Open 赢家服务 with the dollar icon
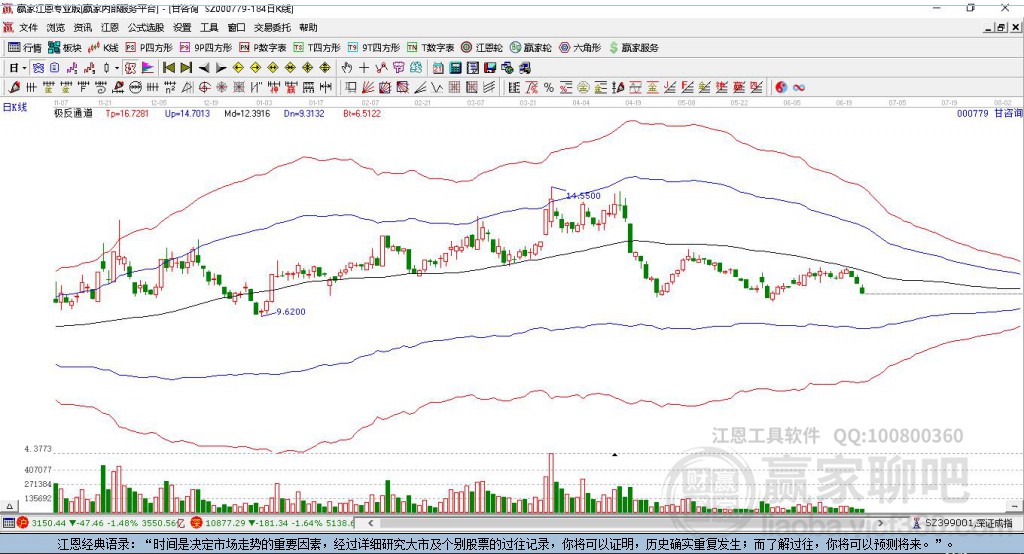This screenshot has width=1024, height=554. tap(633, 48)
